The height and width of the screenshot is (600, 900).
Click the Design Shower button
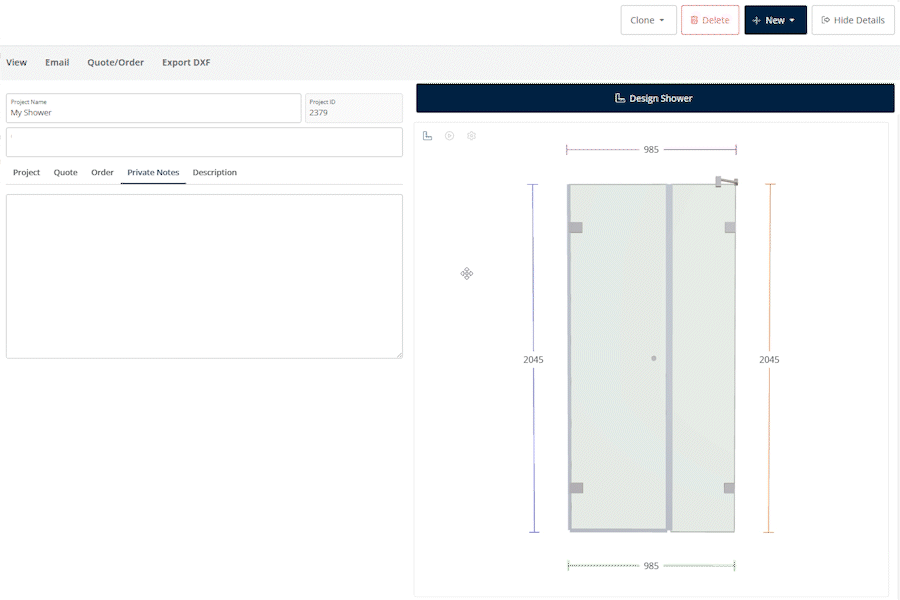click(654, 98)
